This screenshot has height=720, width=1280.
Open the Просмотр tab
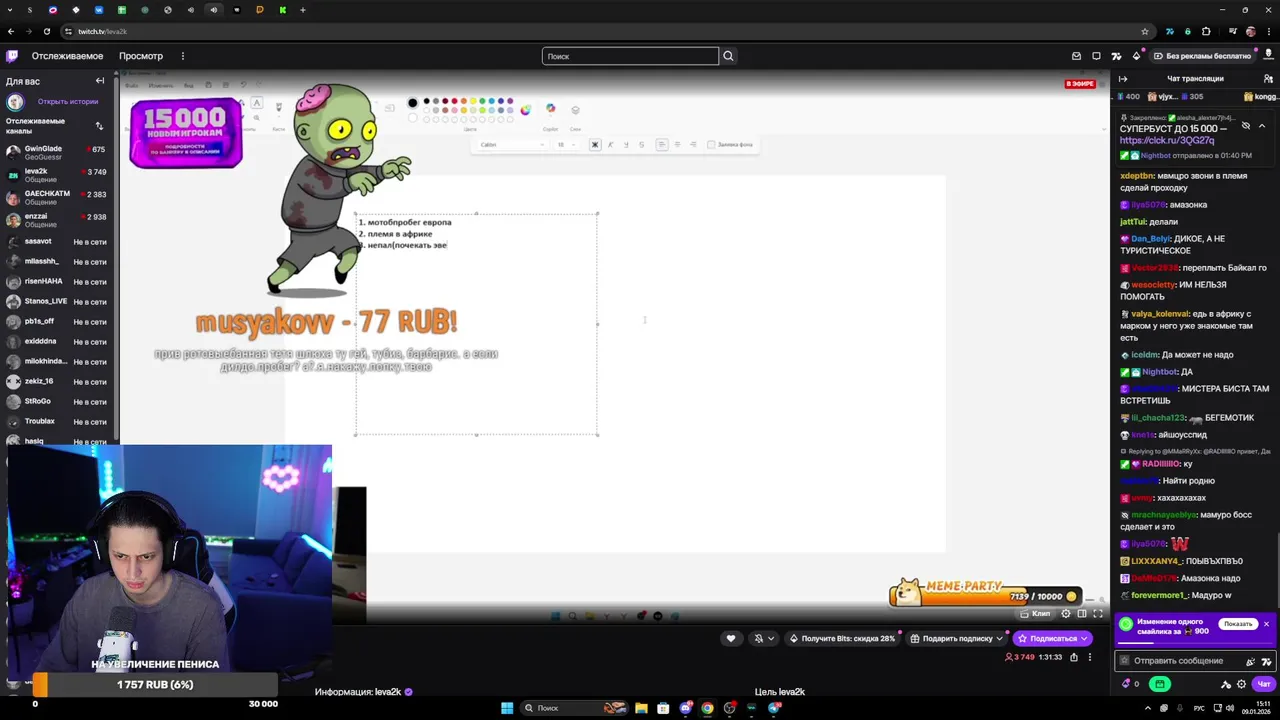(141, 56)
